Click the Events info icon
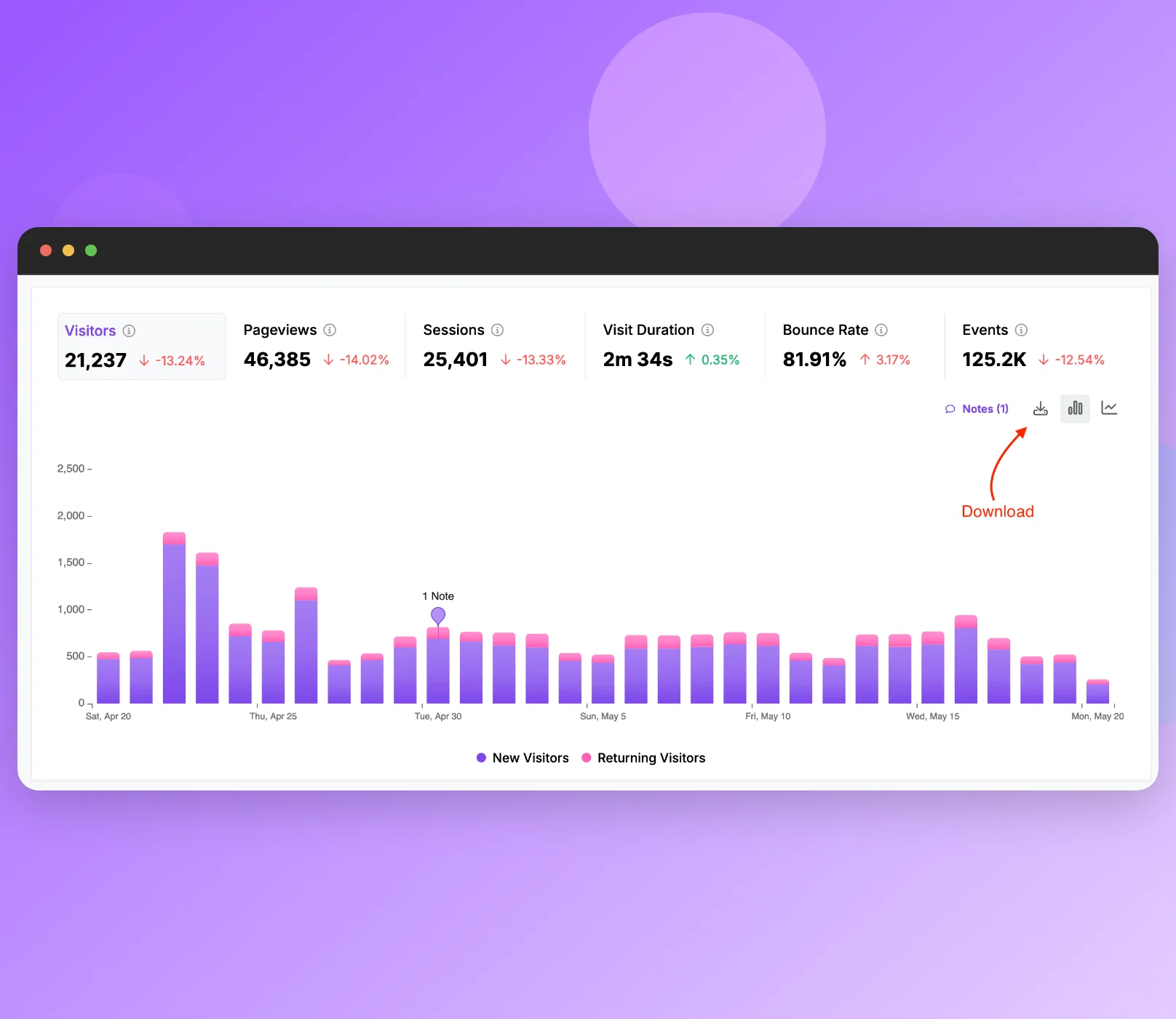1176x1019 pixels. [x=1021, y=330]
